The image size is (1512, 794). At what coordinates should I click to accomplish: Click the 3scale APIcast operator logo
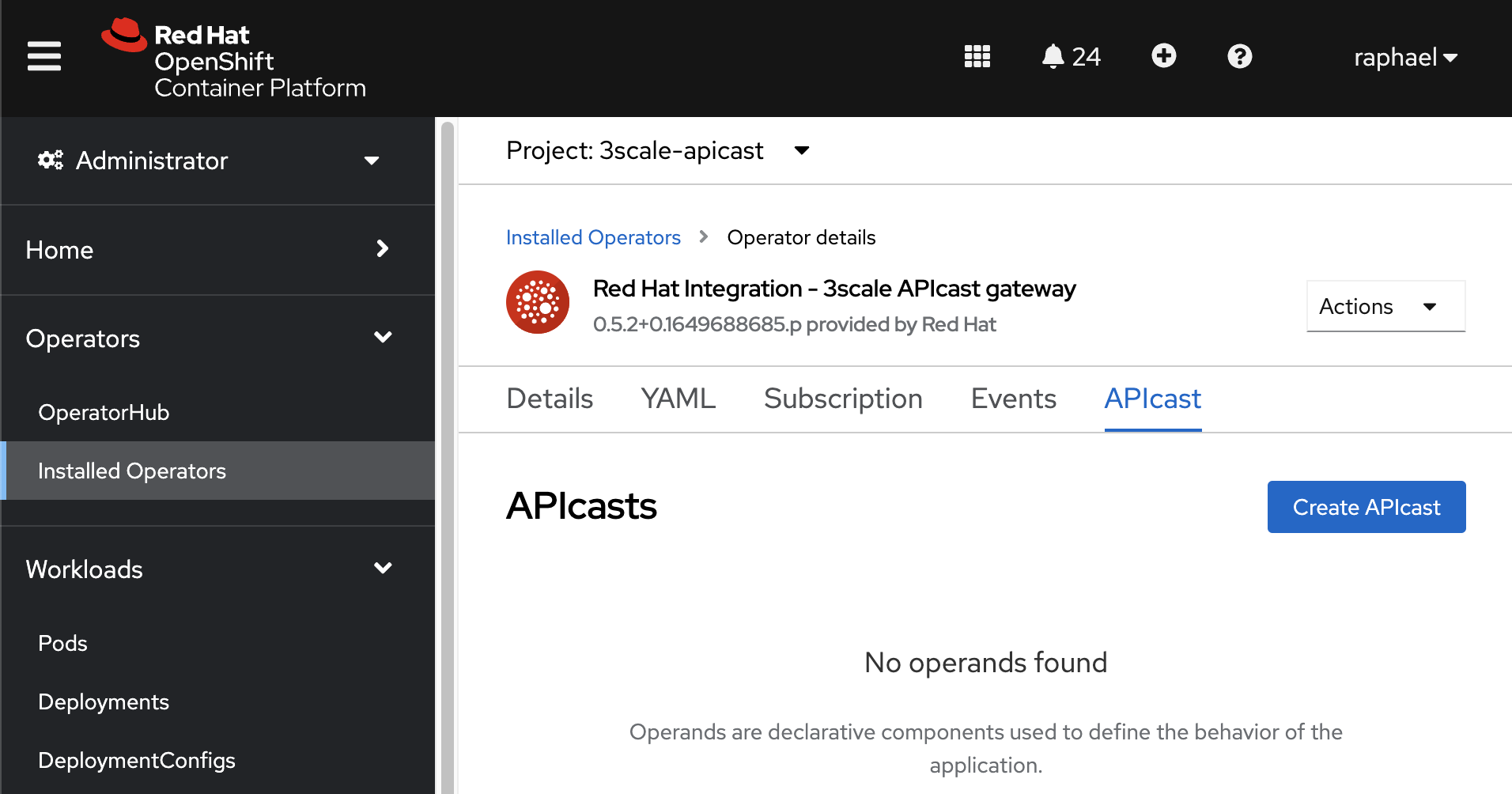[538, 302]
